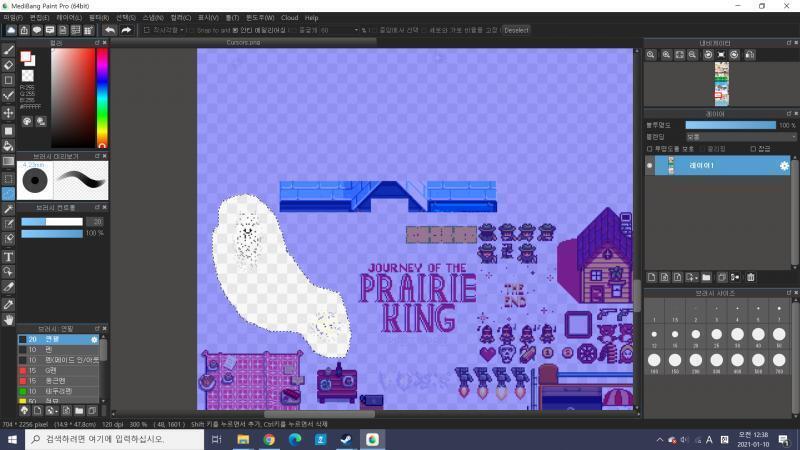Click the palette icon below color values
The height and width of the screenshot is (450, 800).
coord(27,121)
